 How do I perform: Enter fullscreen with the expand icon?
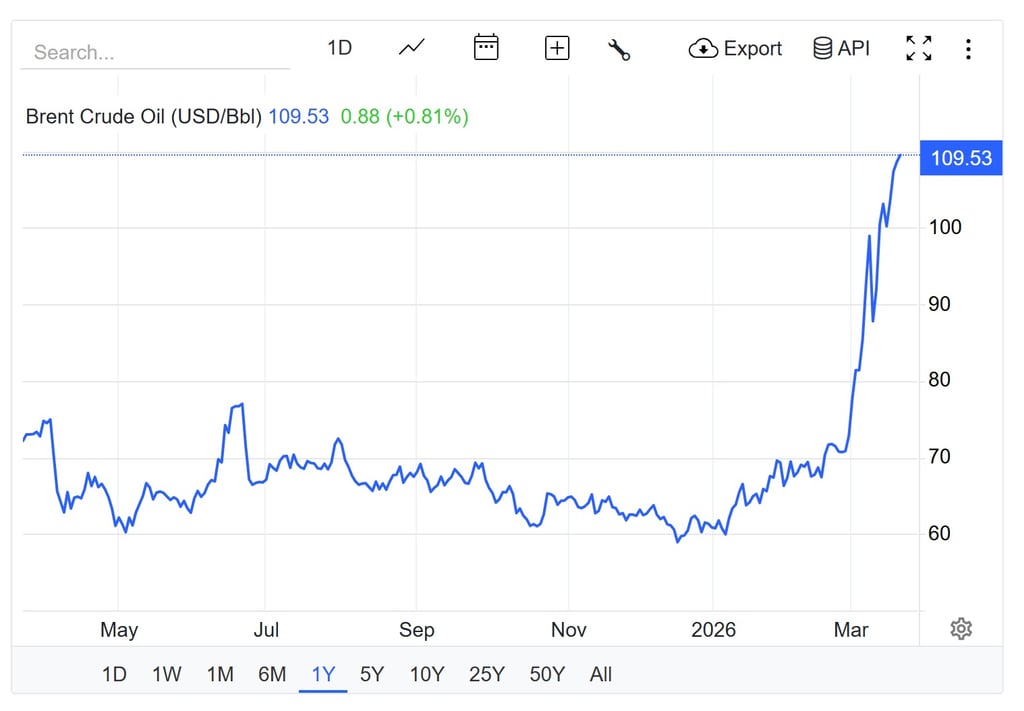(918, 48)
